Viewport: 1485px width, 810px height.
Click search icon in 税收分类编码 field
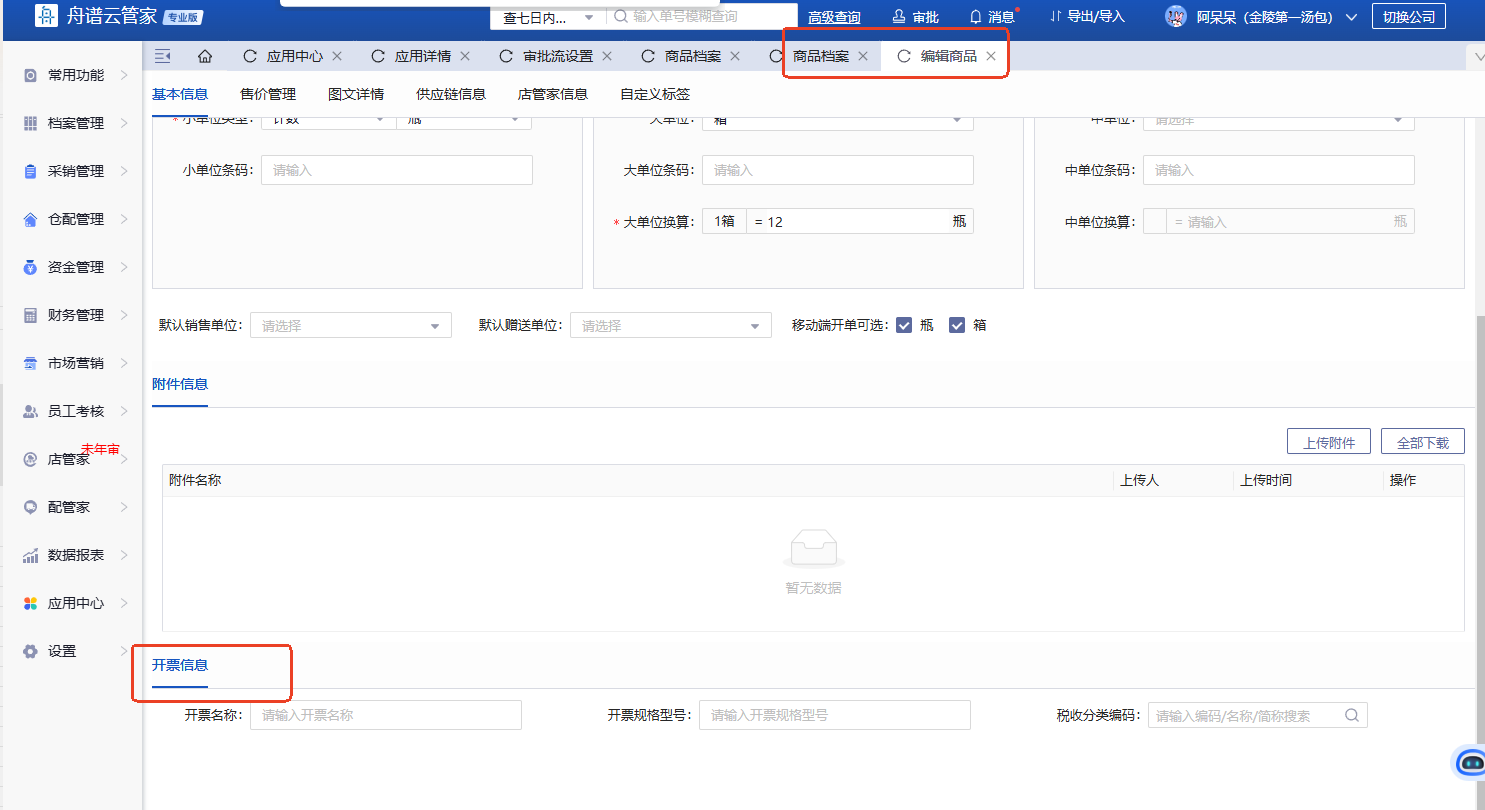pyautogui.click(x=1352, y=715)
